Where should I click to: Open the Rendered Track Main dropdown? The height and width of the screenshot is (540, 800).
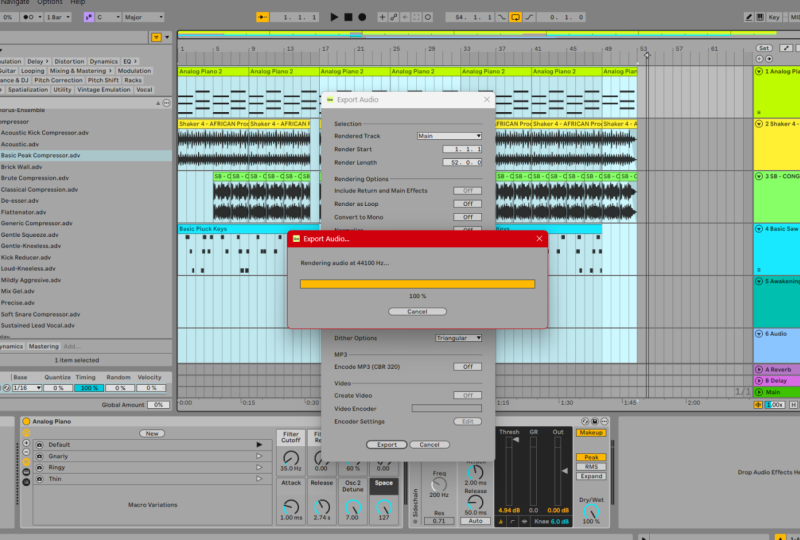449,136
